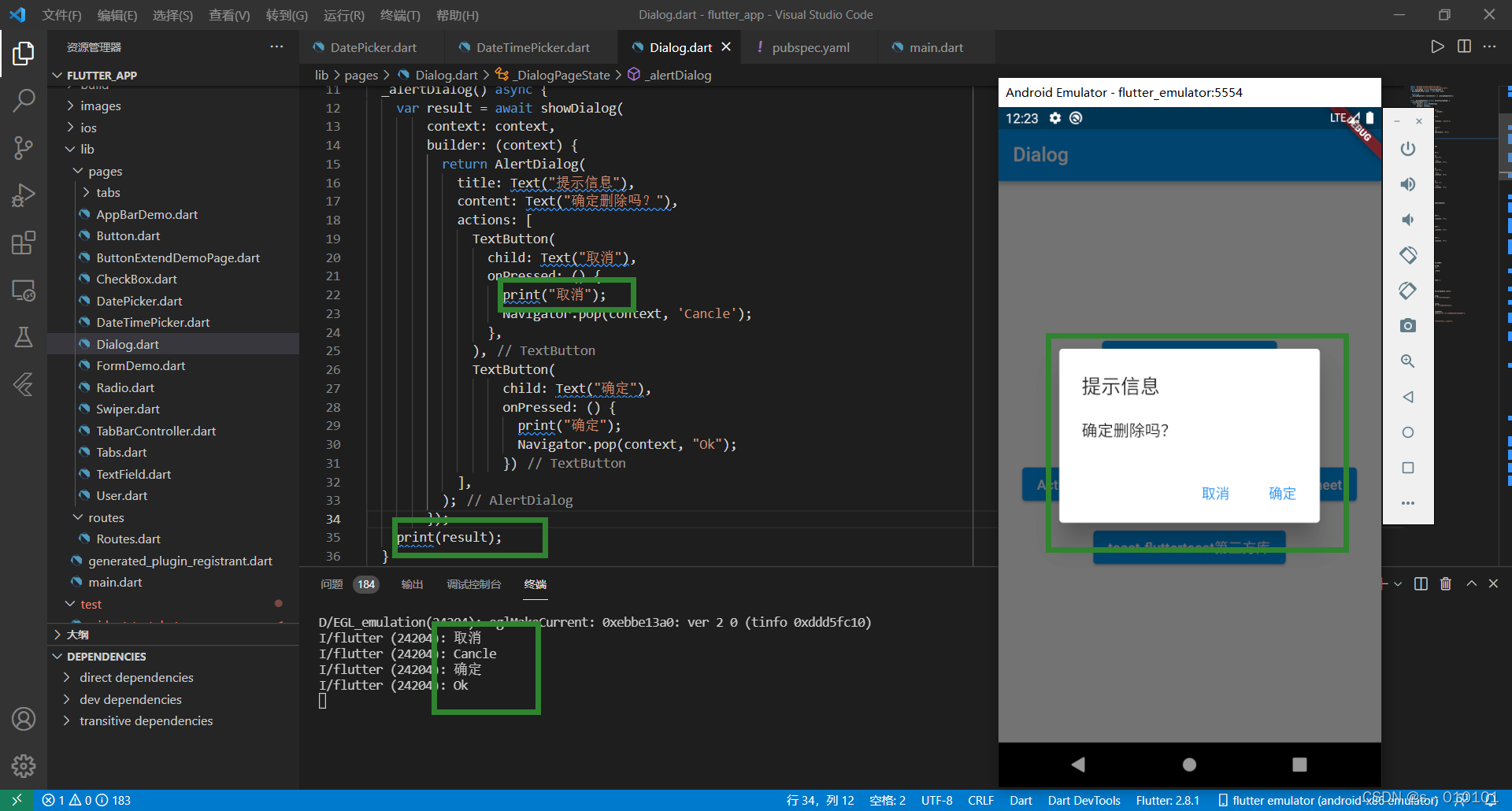Viewport: 1512px width, 811px height.
Task: Take an emulator screenshot with camera icon
Action: 1408,326
